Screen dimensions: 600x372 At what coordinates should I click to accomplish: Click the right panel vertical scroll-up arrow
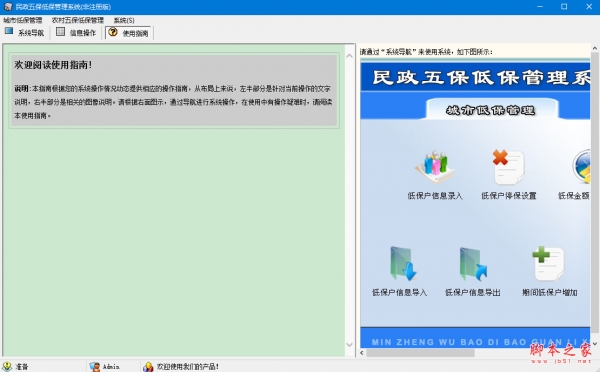coord(595,49)
